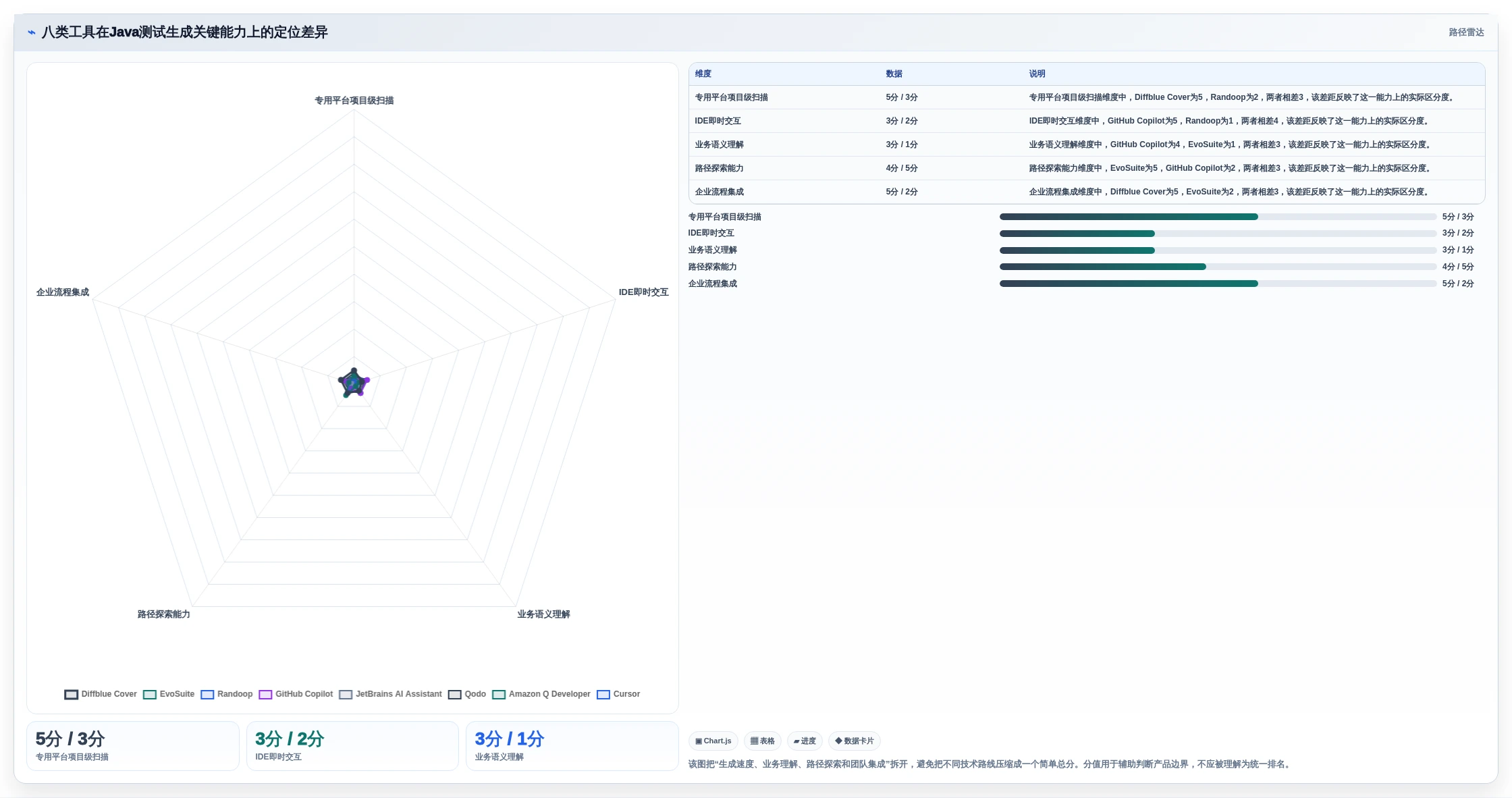The image size is (1512, 798).
Task: Click the title icon beside 八类工具
Action: point(31,32)
